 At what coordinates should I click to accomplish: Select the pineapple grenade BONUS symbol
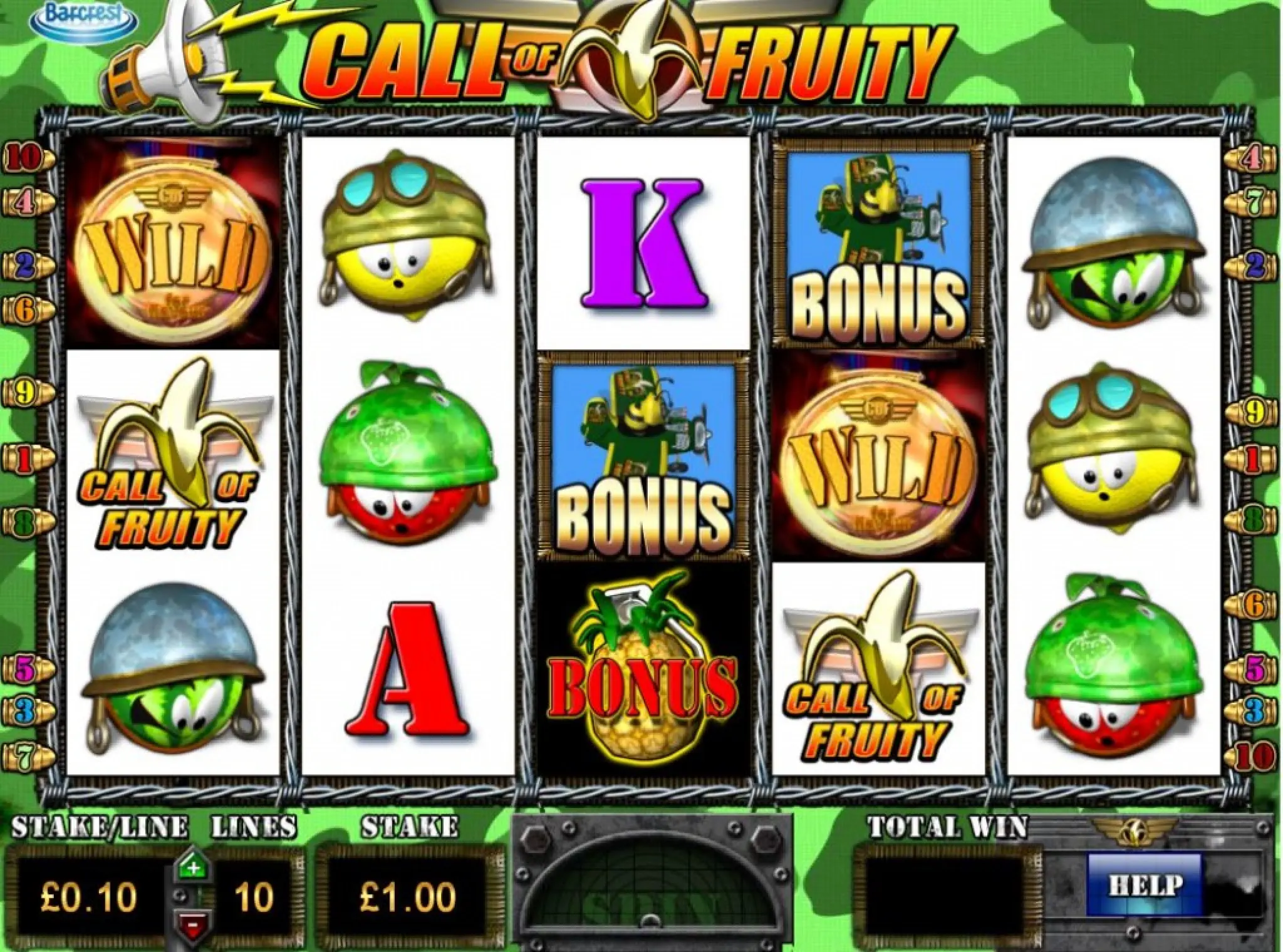point(644,668)
